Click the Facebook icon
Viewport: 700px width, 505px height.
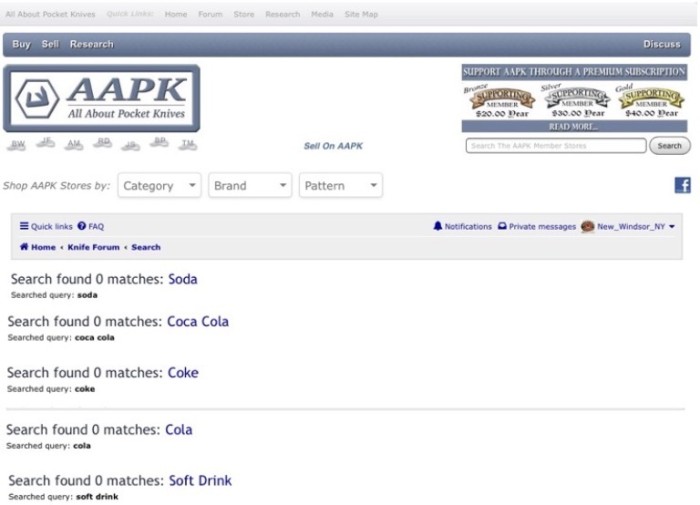click(682, 185)
